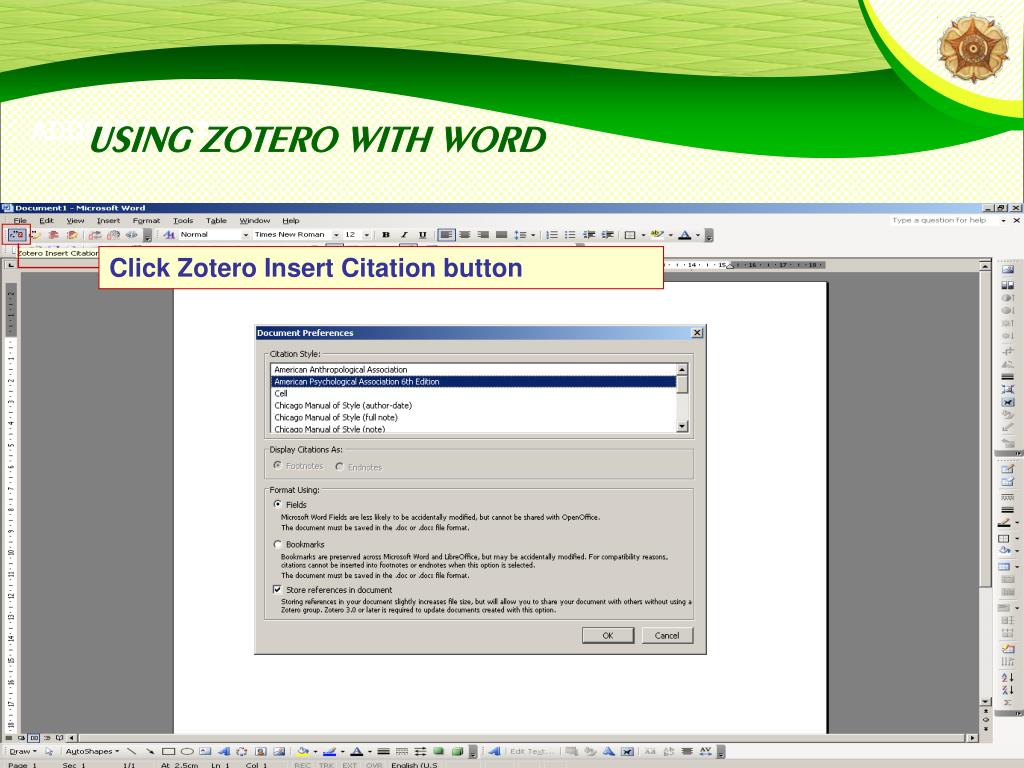1024x768 pixels.
Task: Open the Format menu
Action: 146,221
